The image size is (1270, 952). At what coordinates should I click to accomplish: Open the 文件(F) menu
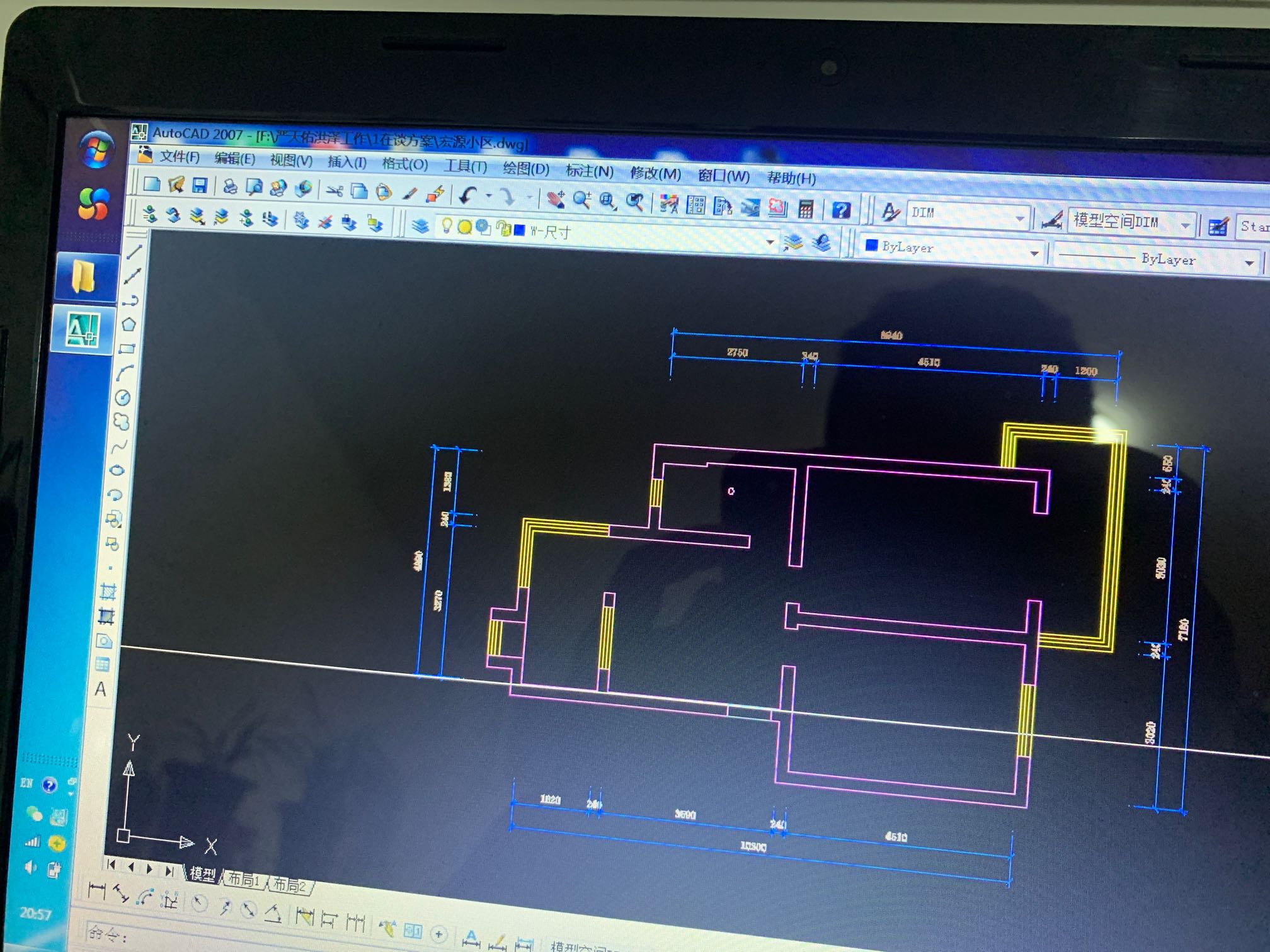(x=180, y=156)
